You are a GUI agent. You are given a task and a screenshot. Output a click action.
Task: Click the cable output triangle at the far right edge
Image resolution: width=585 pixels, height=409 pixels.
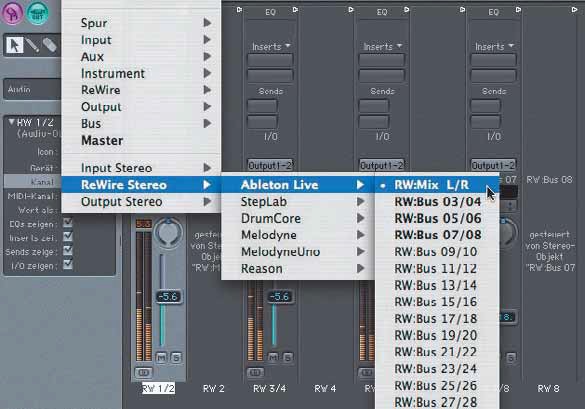575,9
